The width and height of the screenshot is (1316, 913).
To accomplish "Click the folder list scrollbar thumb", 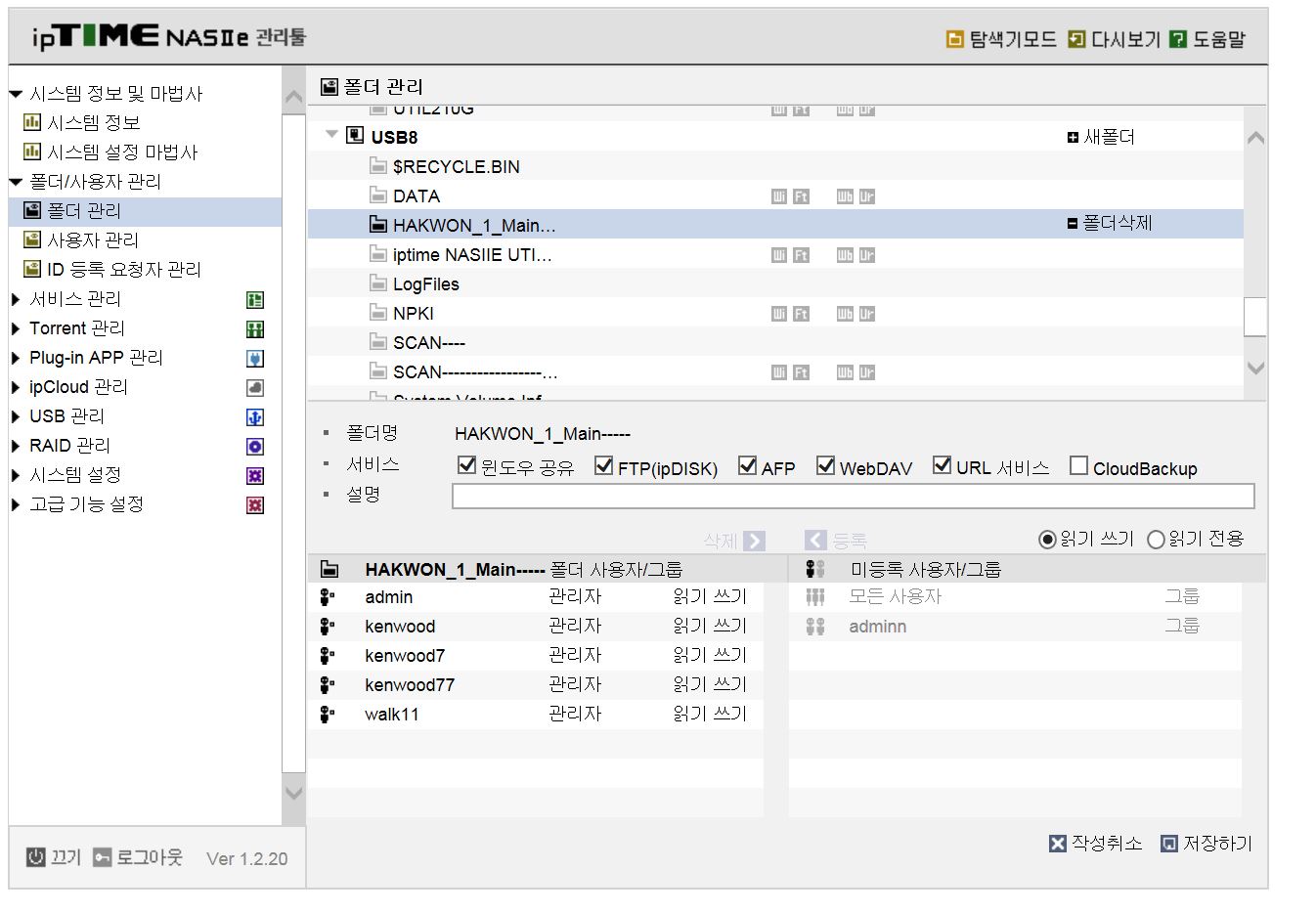I will click(x=1255, y=317).
